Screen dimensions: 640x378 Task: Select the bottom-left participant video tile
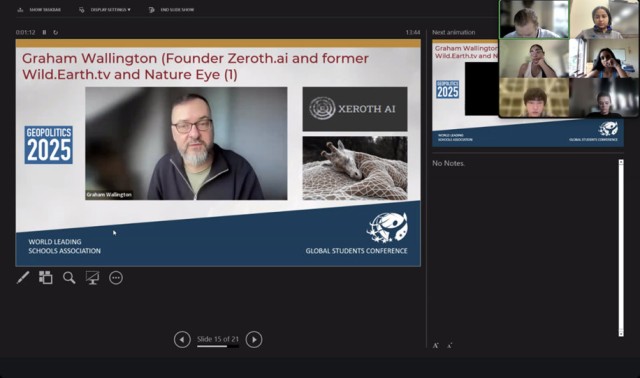click(x=534, y=98)
